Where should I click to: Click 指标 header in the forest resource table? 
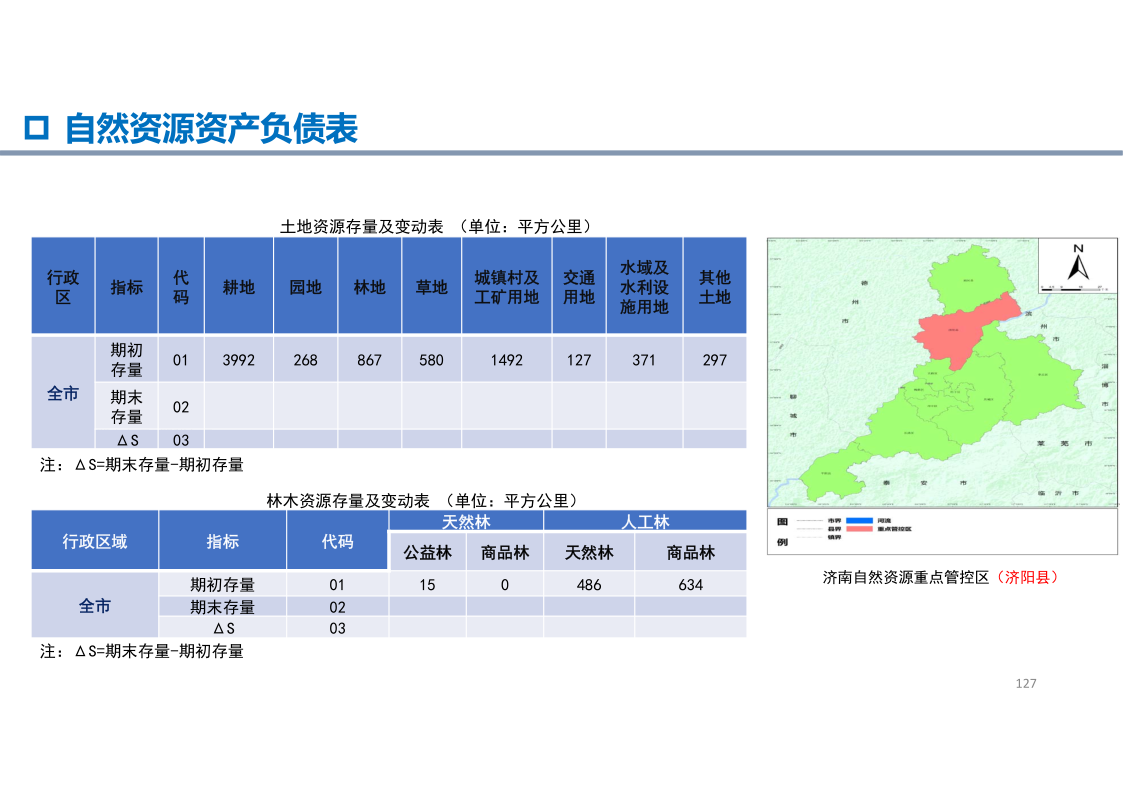[x=223, y=541]
